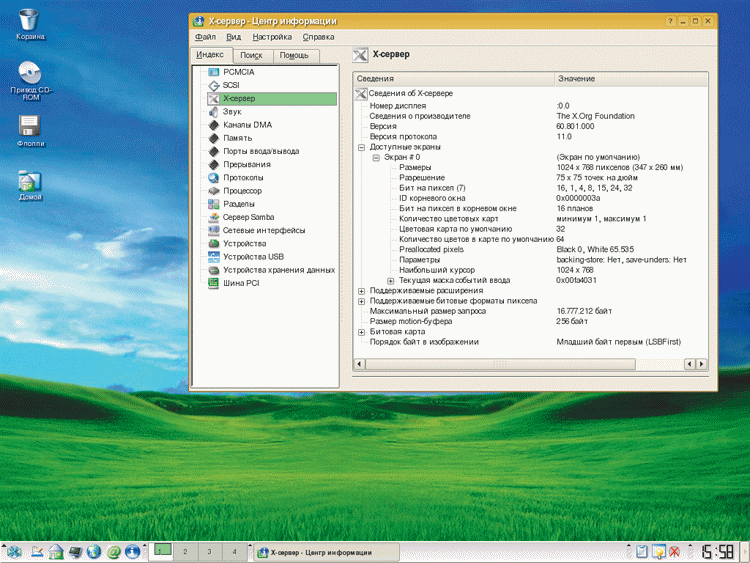Viewport: 750px width, 563px height.
Task: Click the Прерывания chip icon
Action: 213,165
